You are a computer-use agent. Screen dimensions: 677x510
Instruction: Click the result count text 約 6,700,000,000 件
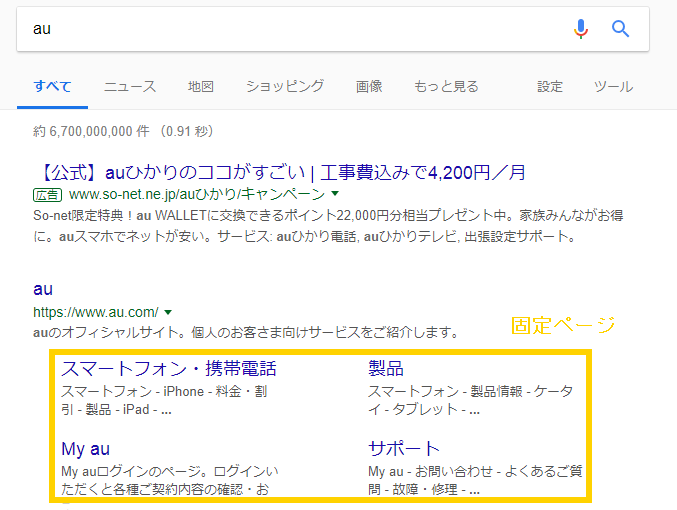[91, 131]
